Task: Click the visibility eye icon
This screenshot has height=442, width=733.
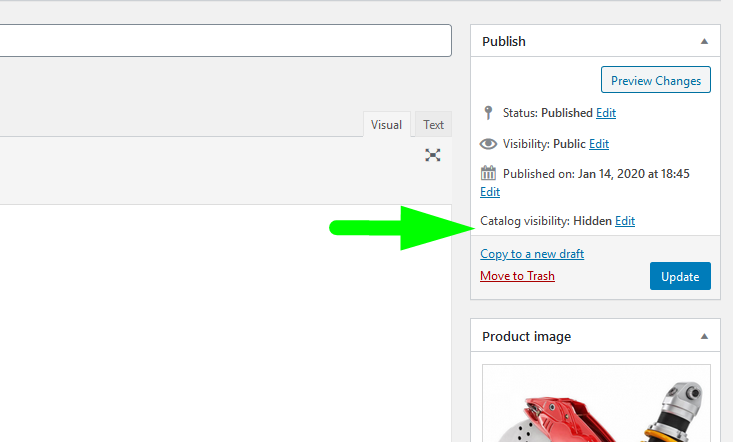Action: click(488, 144)
